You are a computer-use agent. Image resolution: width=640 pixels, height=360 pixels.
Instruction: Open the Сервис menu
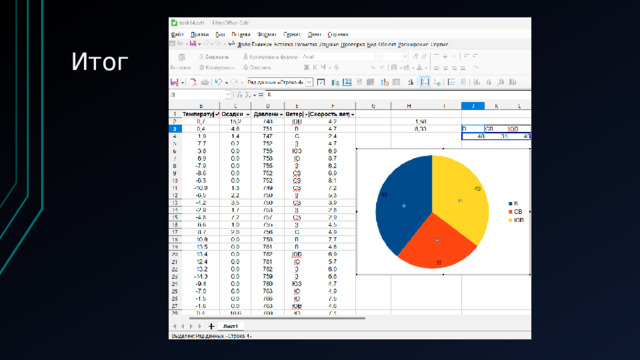pos(292,34)
